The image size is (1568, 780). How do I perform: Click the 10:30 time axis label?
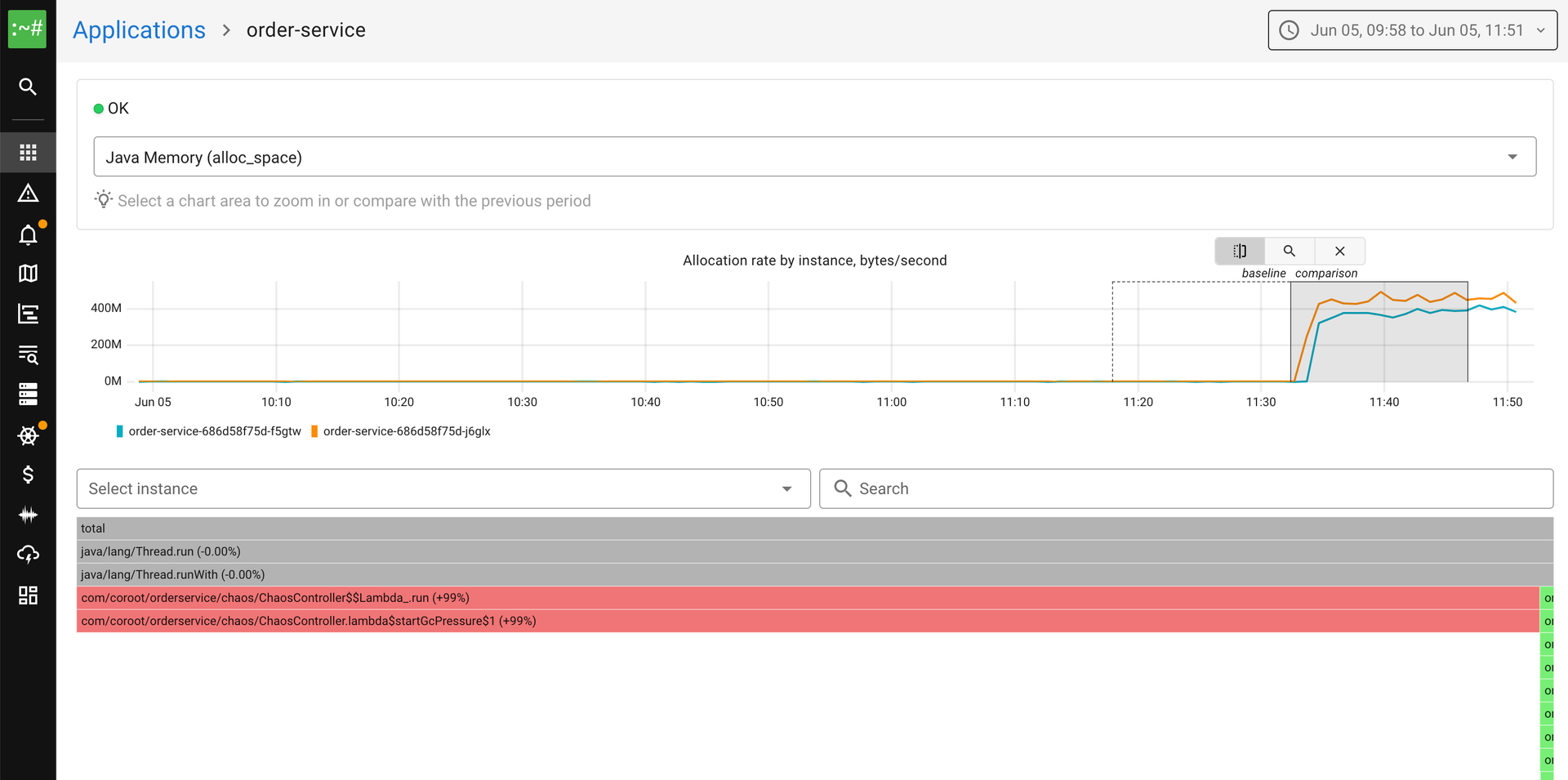click(523, 402)
